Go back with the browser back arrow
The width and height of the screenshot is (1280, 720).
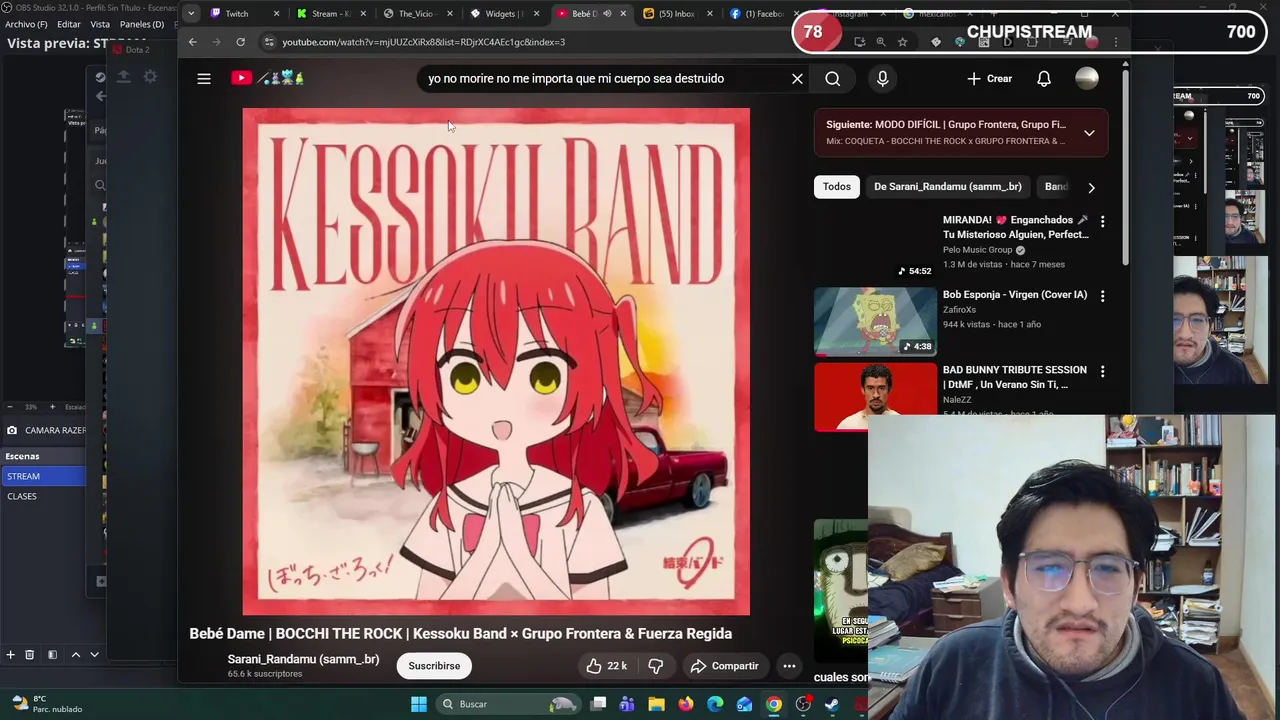193,42
